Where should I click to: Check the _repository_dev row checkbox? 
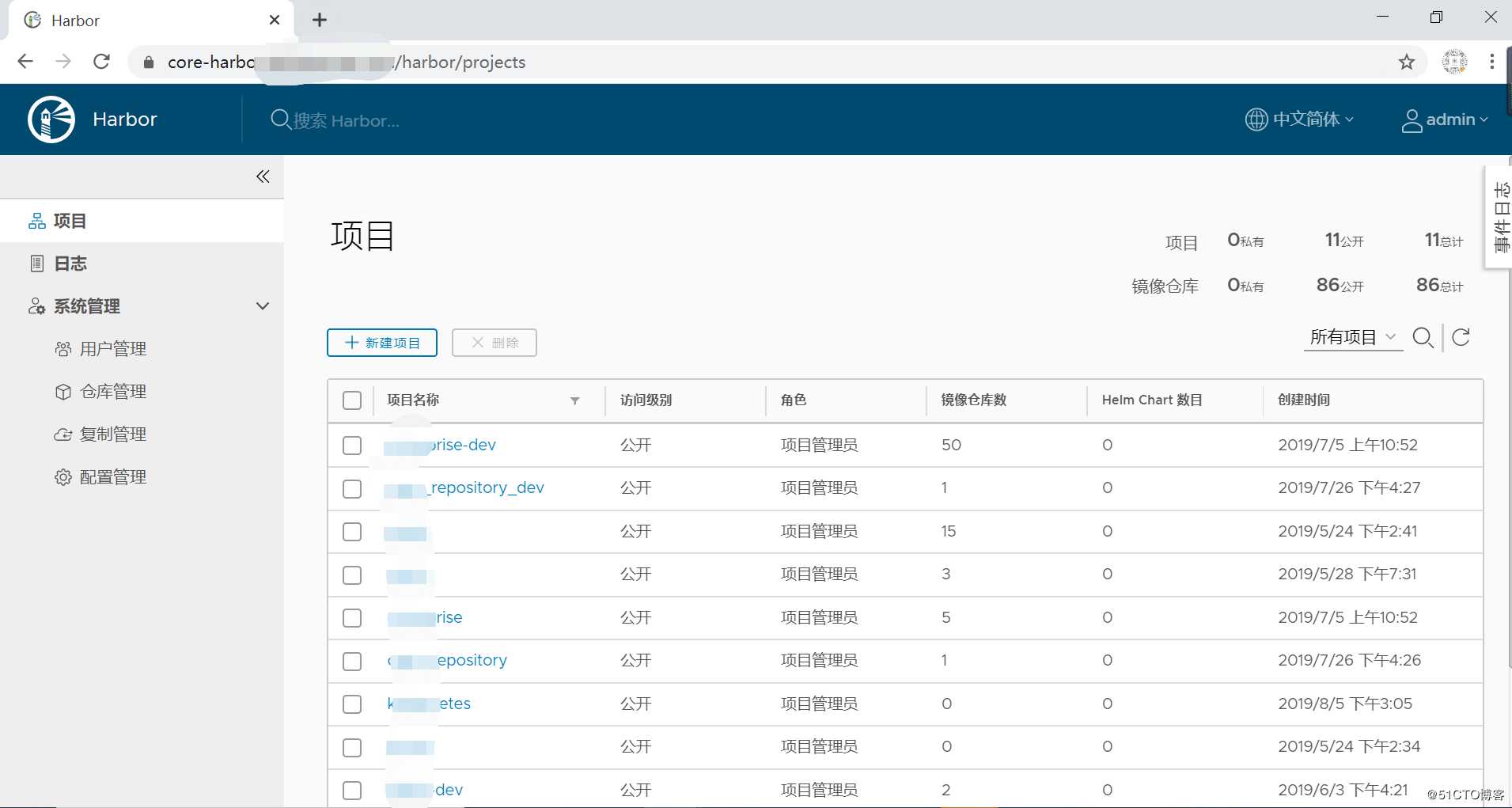(352, 488)
